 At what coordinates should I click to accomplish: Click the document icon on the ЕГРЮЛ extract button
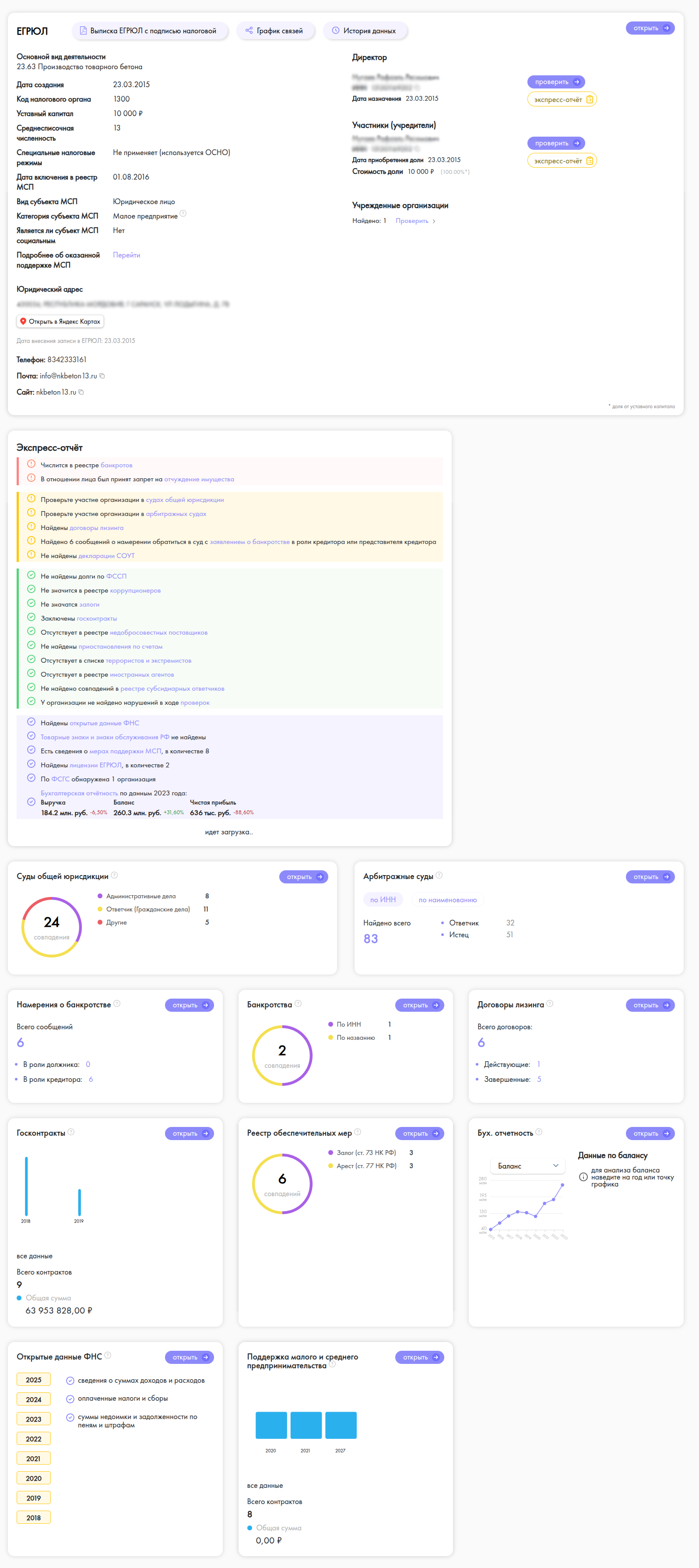[x=83, y=30]
